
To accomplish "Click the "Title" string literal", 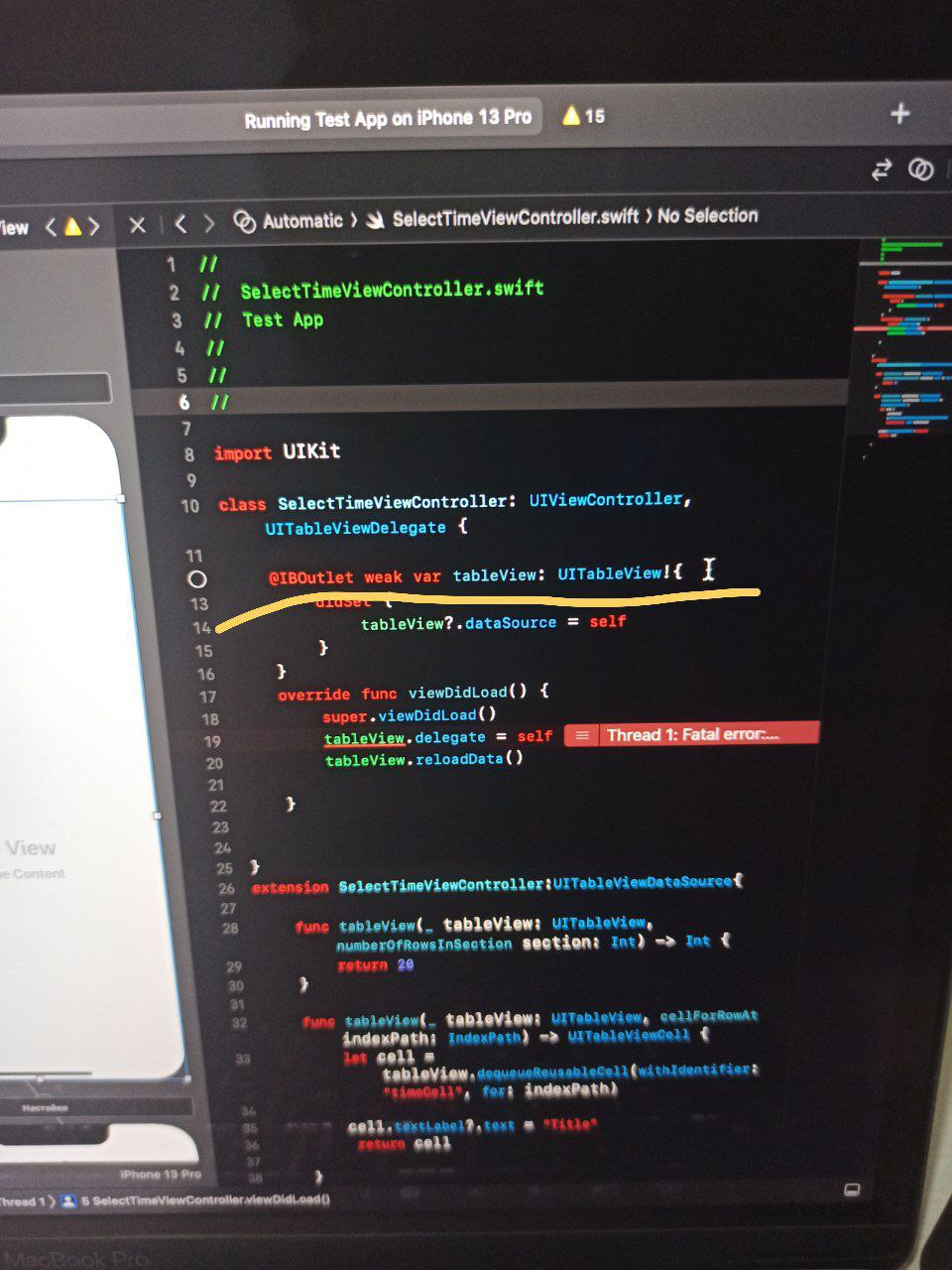I will point(570,1125).
